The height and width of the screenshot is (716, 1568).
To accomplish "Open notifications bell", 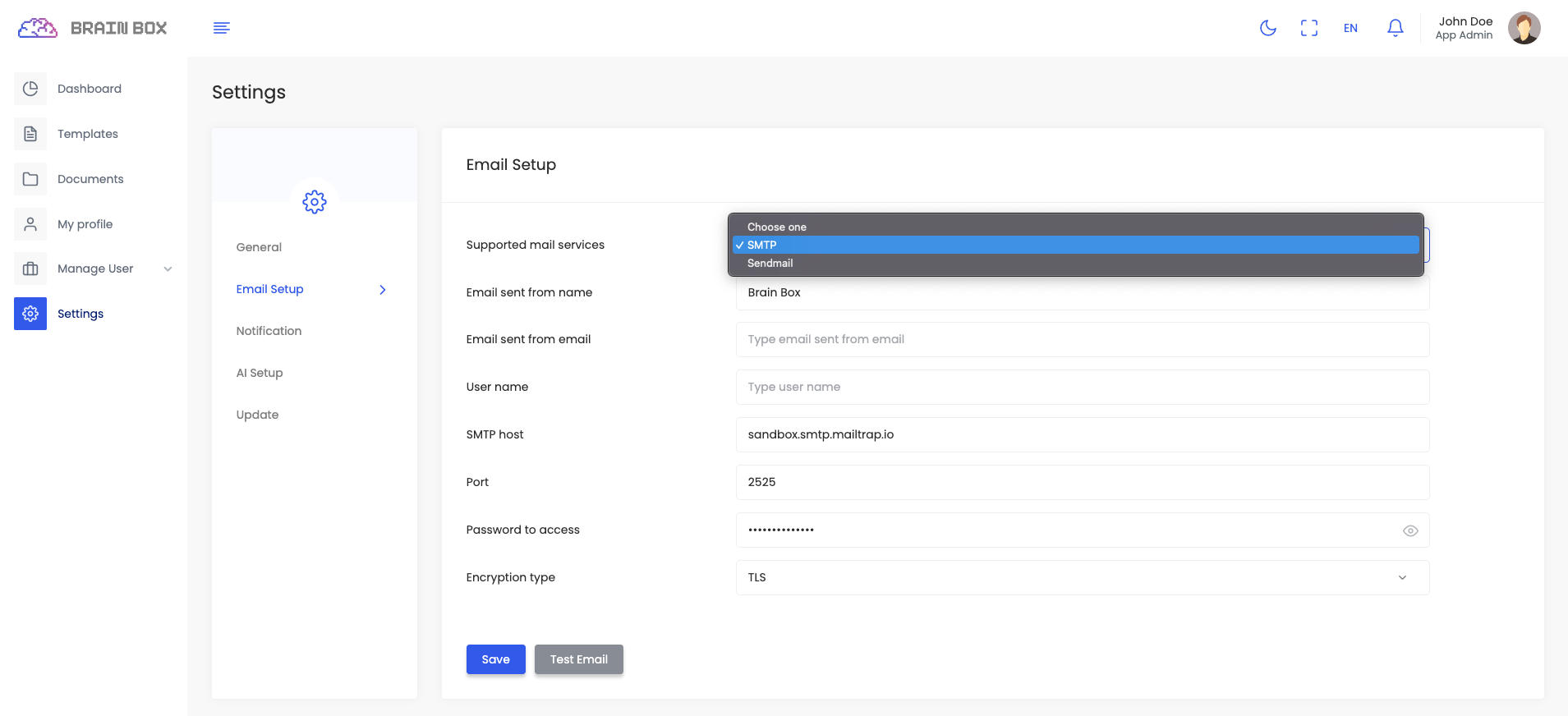I will click(1395, 28).
